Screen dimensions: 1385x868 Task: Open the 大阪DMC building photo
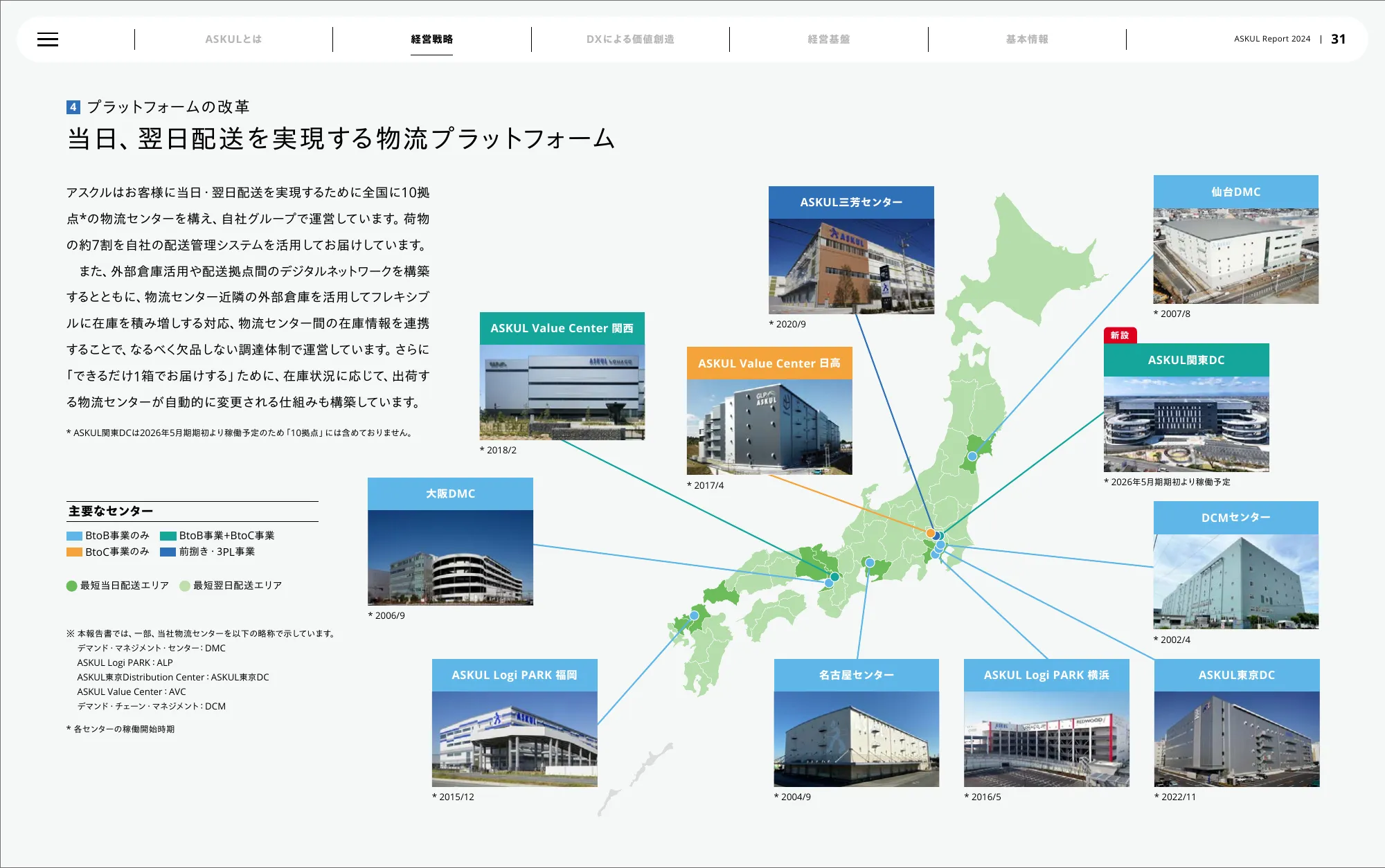(x=450, y=558)
